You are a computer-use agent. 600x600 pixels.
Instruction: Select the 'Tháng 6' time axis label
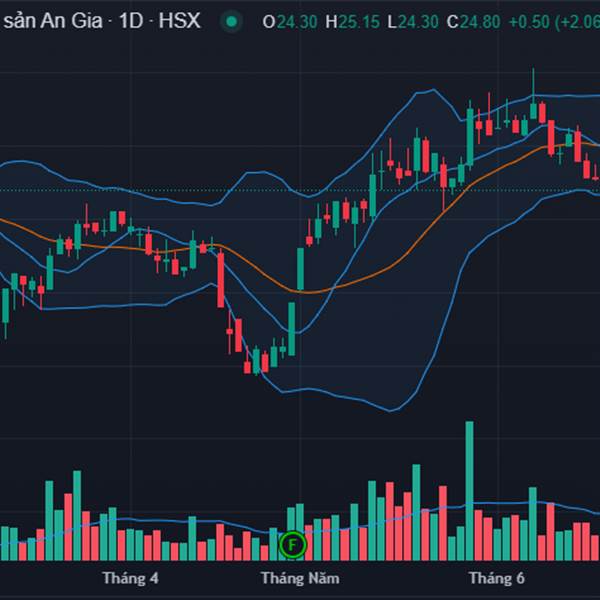click(497, 578)
